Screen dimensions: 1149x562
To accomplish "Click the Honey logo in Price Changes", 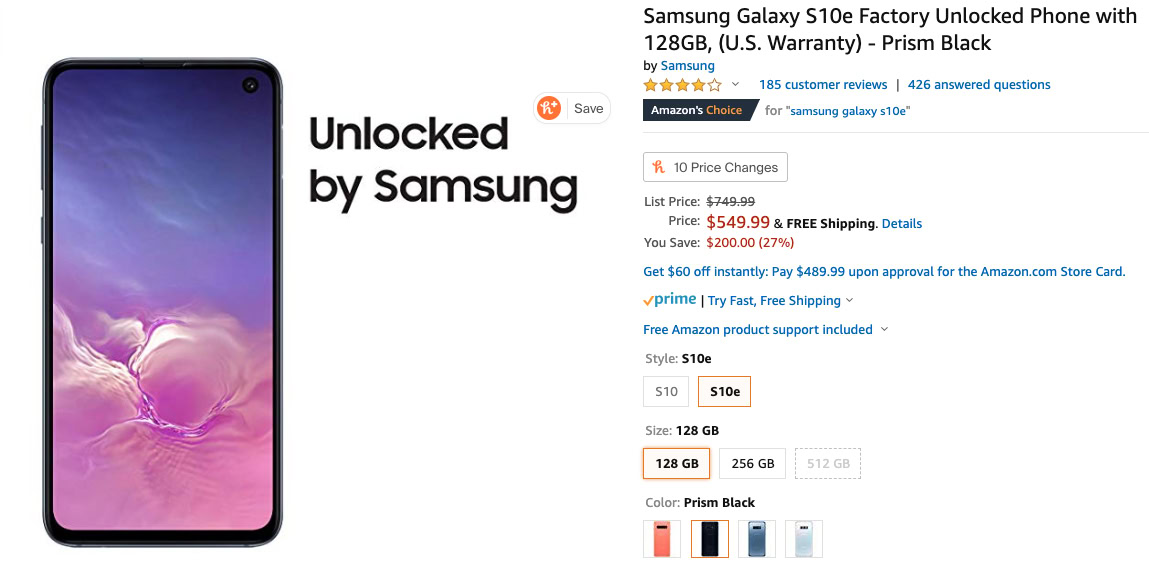I will [x=659, y=167].
